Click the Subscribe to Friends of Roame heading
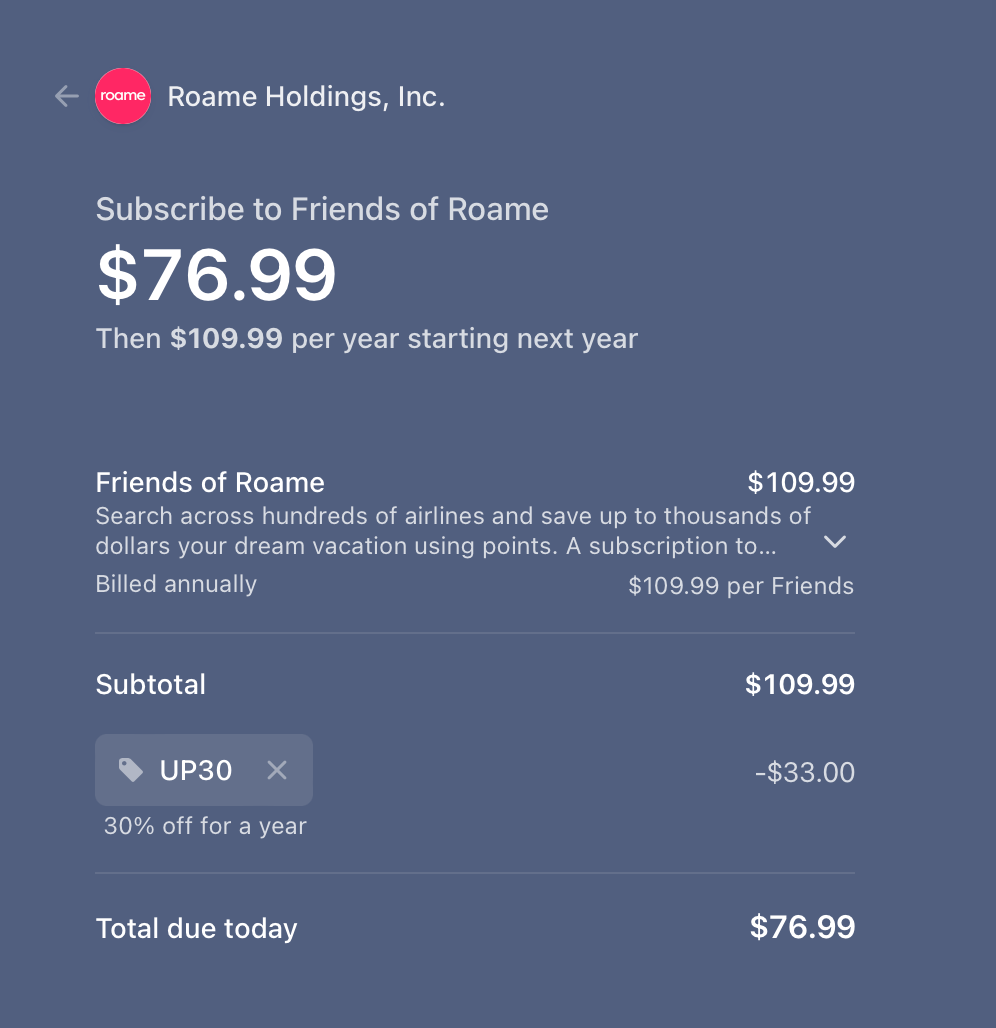 [x=322, y=209]
